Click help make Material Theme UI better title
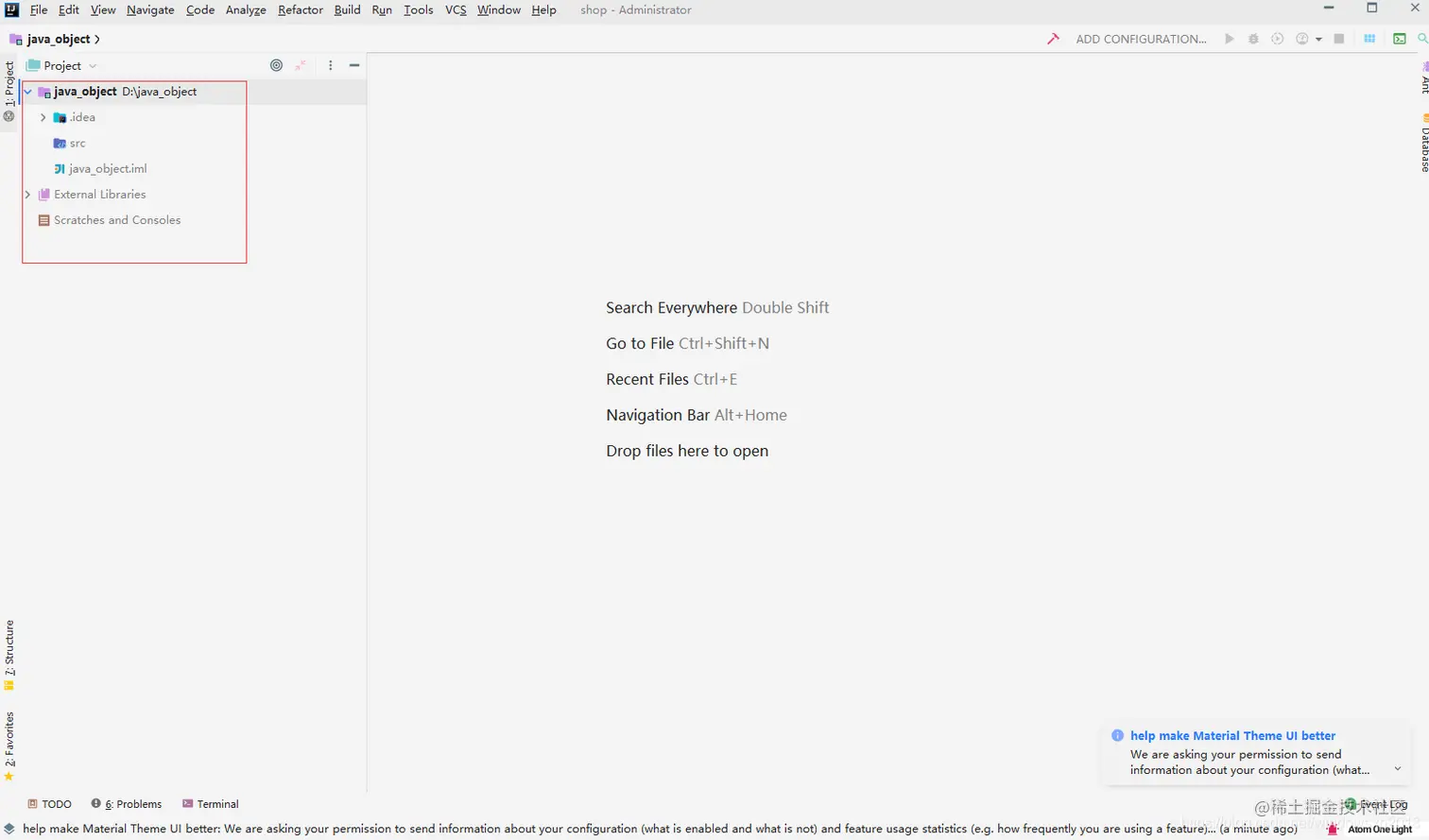Screen dimensions: 1429x840 click(1232, 736)
